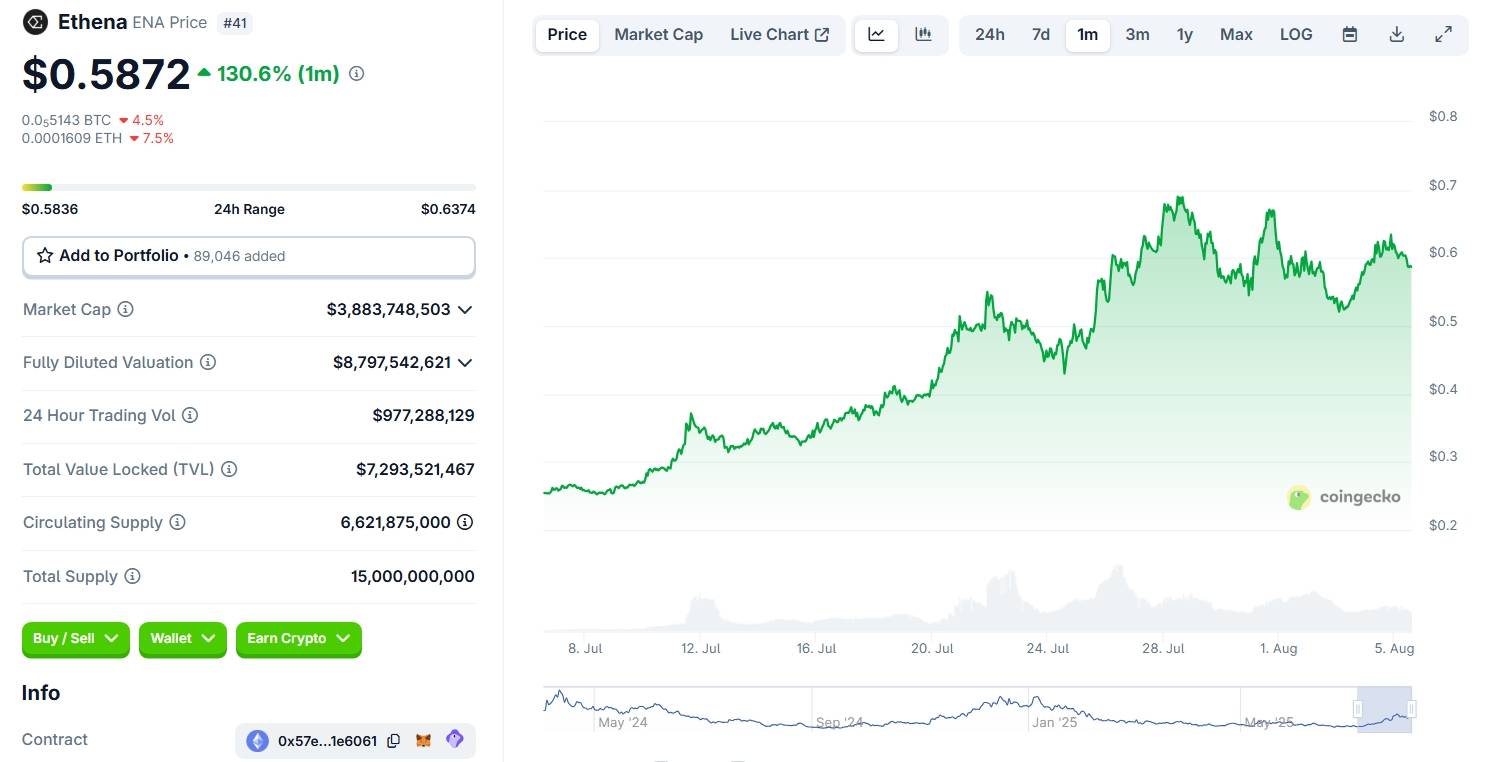Switch to line chart view icon
1489x762 pixels.
pos(876,35)
